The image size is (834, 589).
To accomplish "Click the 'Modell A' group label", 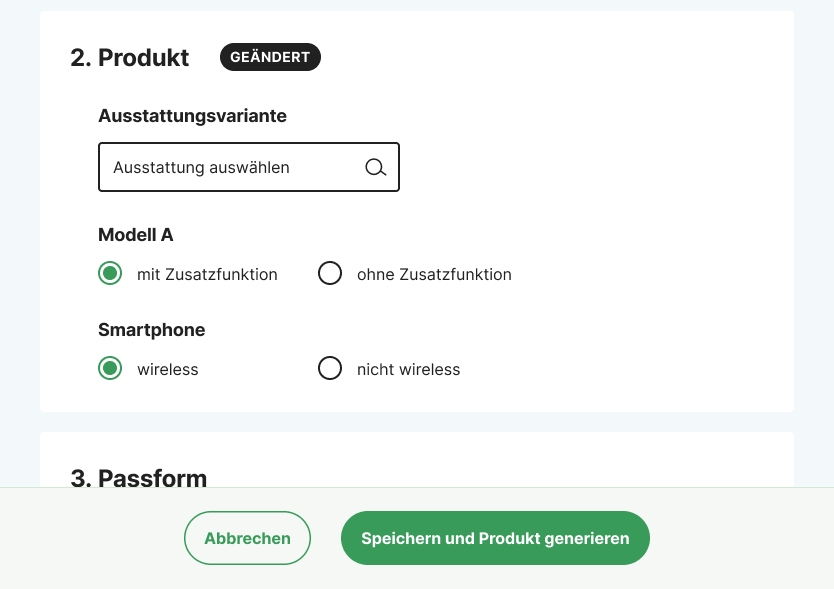I will (136, 235).
